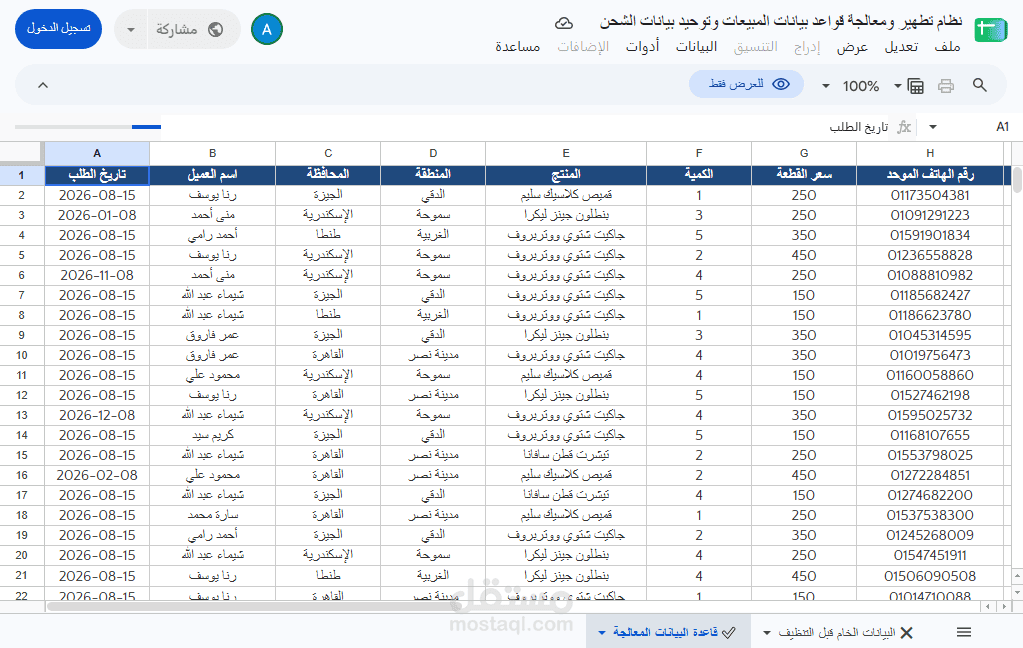Select row 10 header
The height and width of the screenshot is (648, 1023).
[22, 355]
